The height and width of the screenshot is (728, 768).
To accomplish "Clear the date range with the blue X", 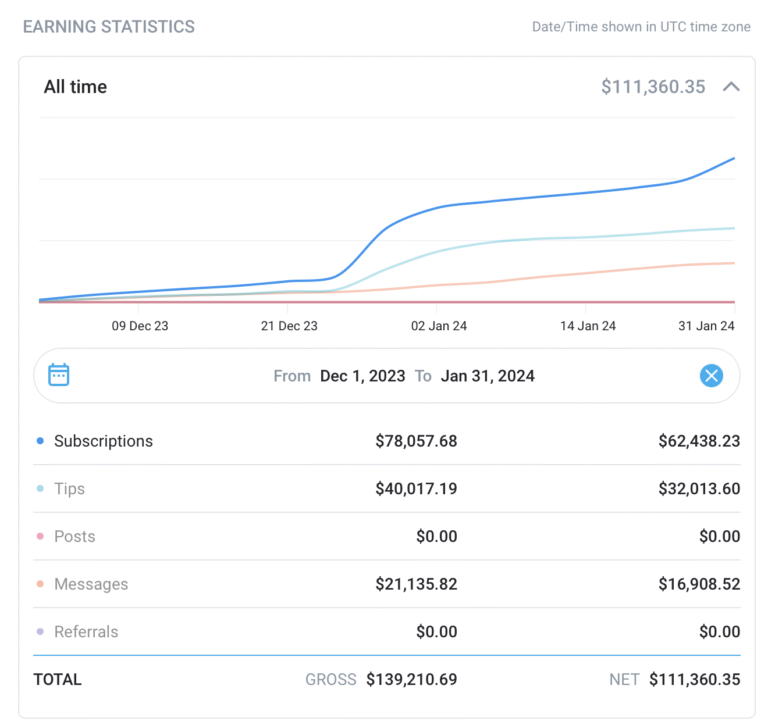I will coord(711,376).
